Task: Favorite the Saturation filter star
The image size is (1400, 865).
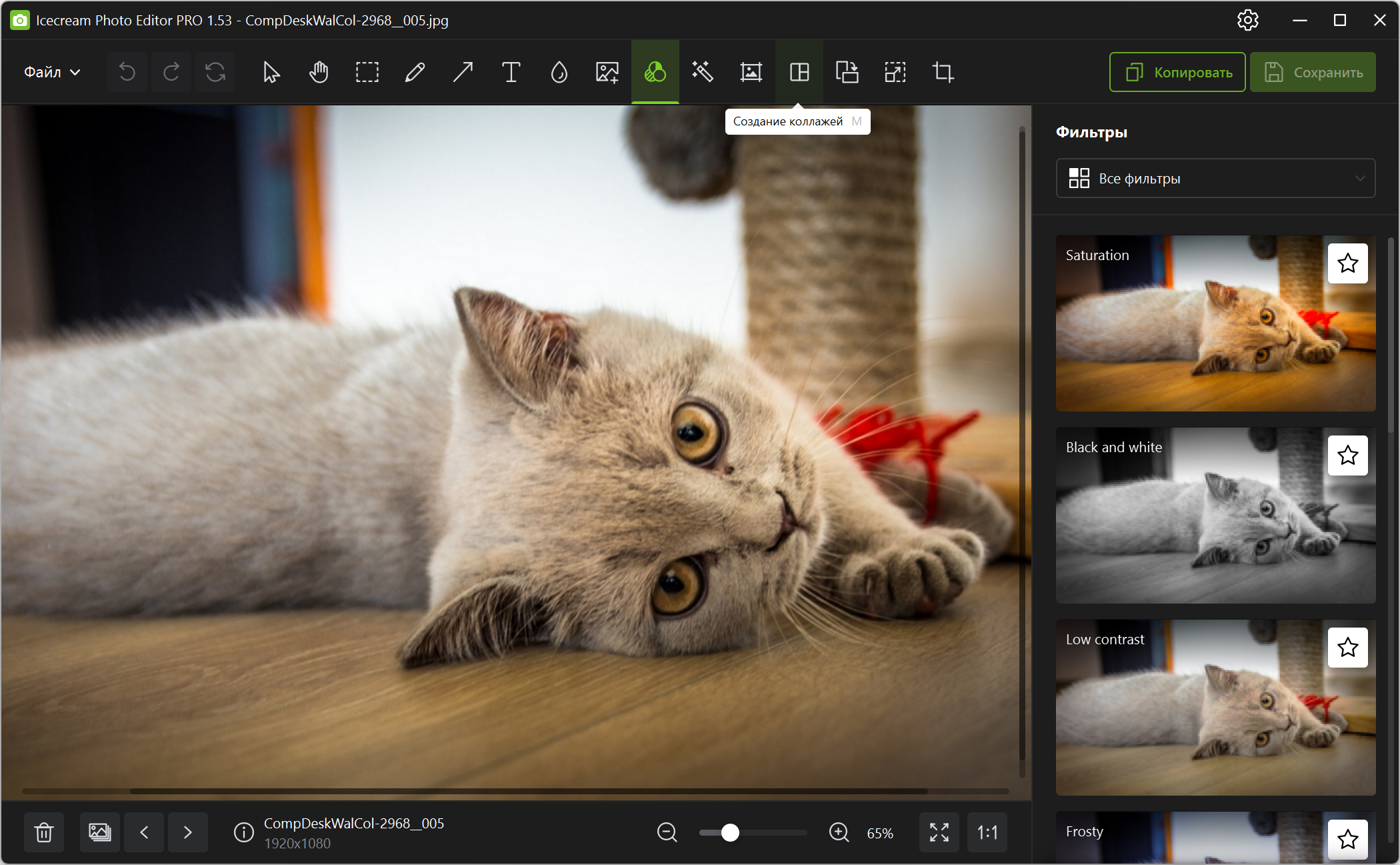Action: [1347, 263]
